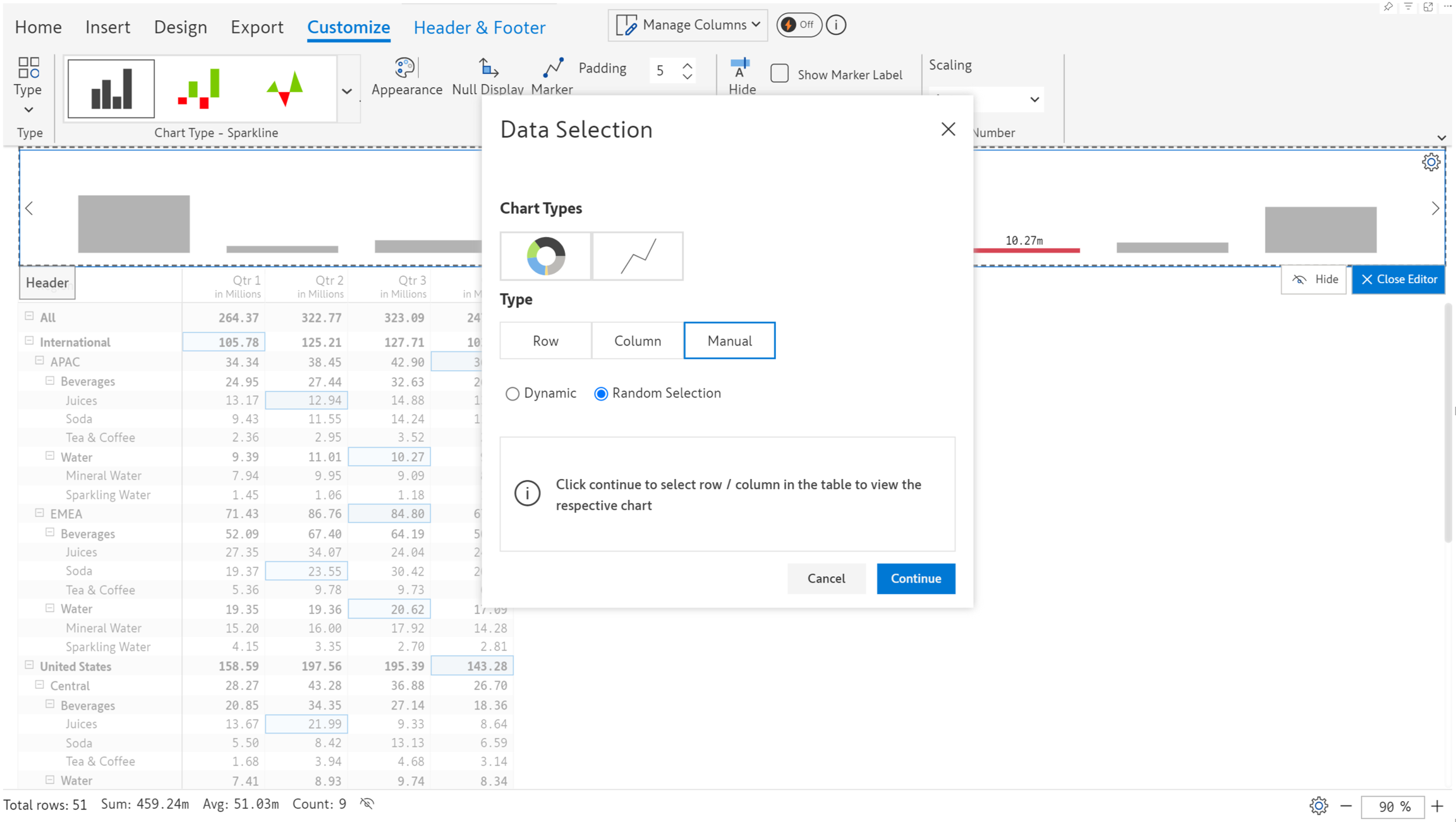Switch to the Design tab
The width and height of the screenshot is (1456, 822).
coord(180,27)
